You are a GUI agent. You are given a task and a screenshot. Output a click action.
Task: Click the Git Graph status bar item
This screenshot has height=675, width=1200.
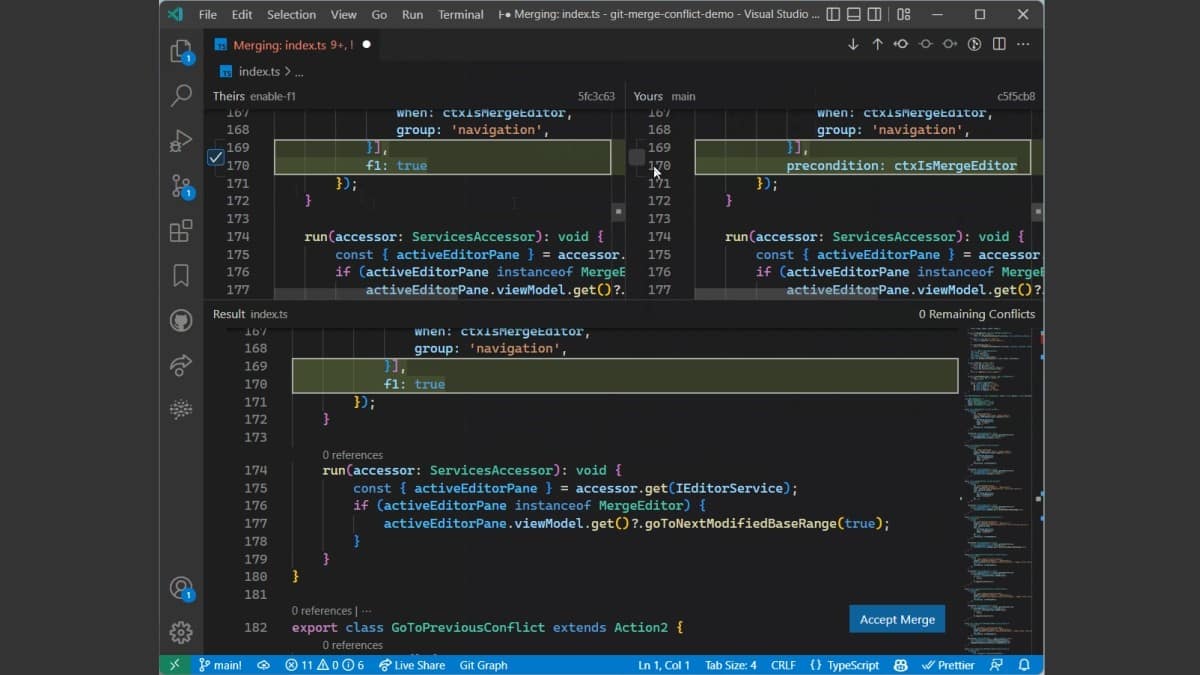point(484,664)
